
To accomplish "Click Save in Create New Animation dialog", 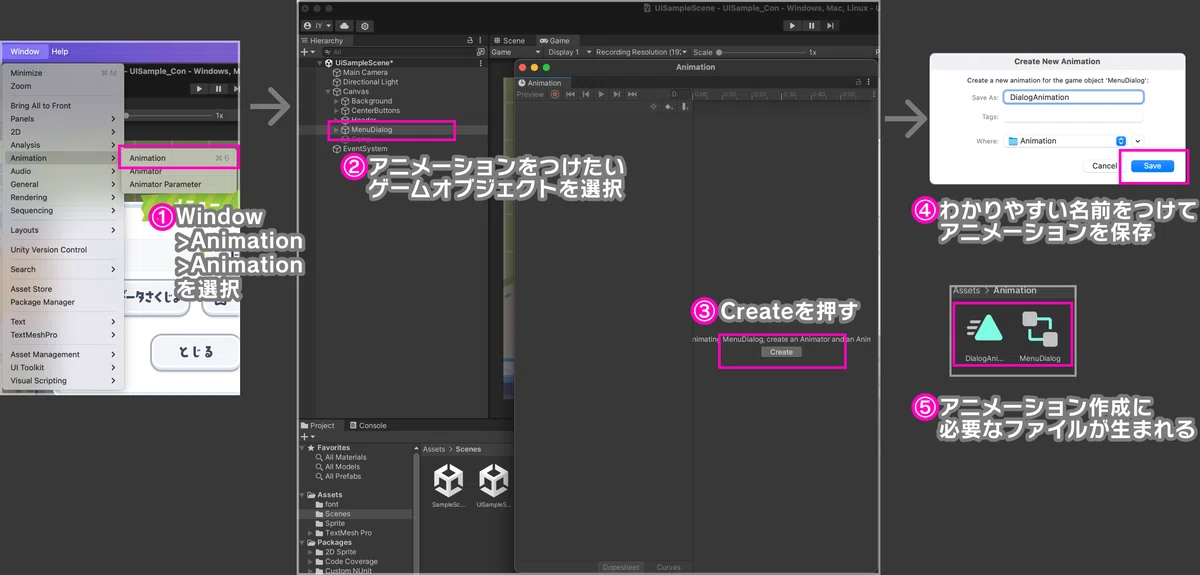I will point(1152,166).
